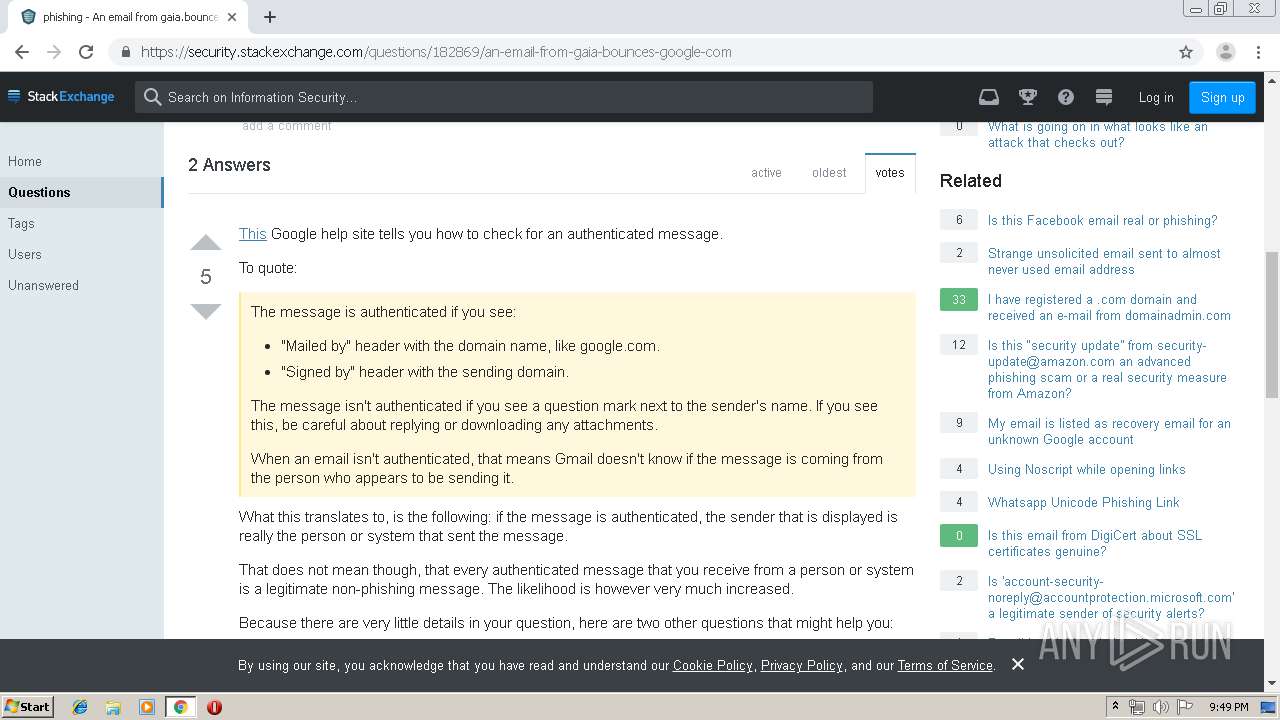Image resolution: width=1280 pixels, height=720 pixels.
Task: Open 'My email is listed as recovery' link
Action: pyautogui.click(x=1109, y=431)
